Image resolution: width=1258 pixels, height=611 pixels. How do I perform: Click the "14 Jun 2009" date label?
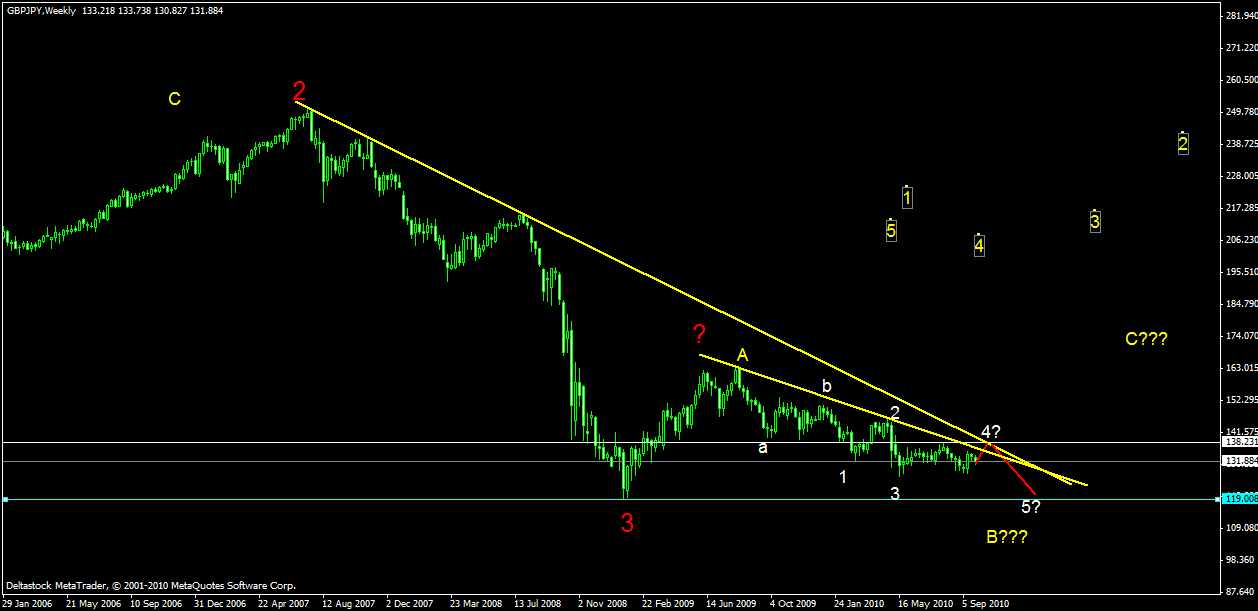coord(732,604)
